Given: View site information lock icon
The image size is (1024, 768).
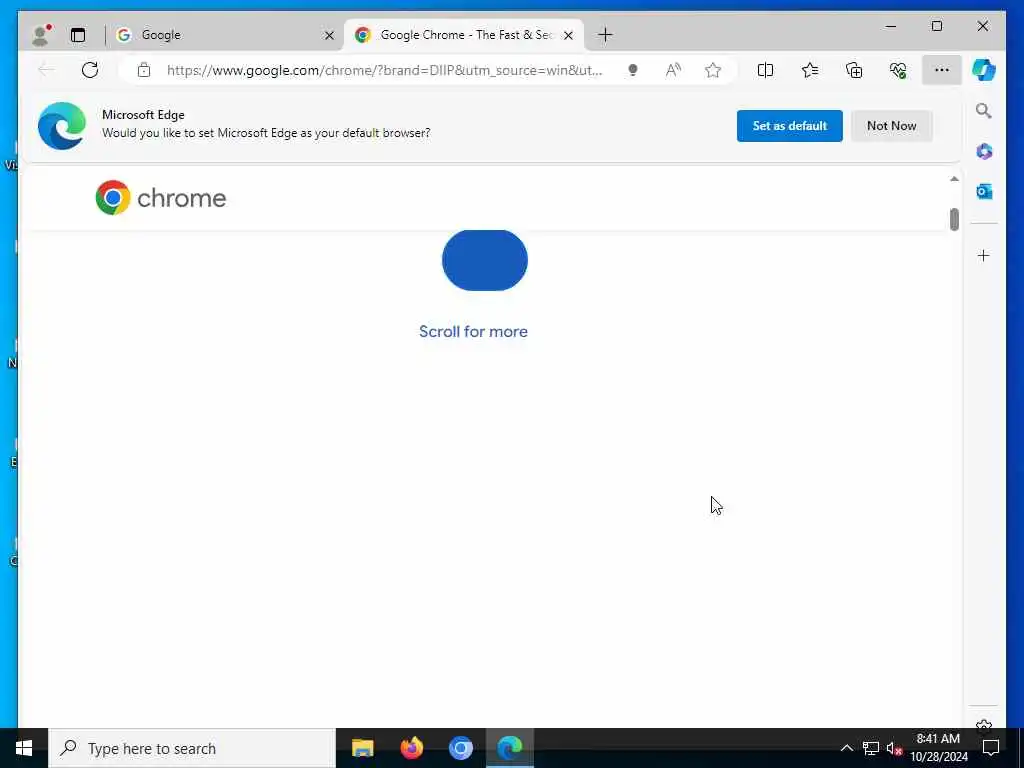Looking at the screenshot, I should tap(144, 70).
